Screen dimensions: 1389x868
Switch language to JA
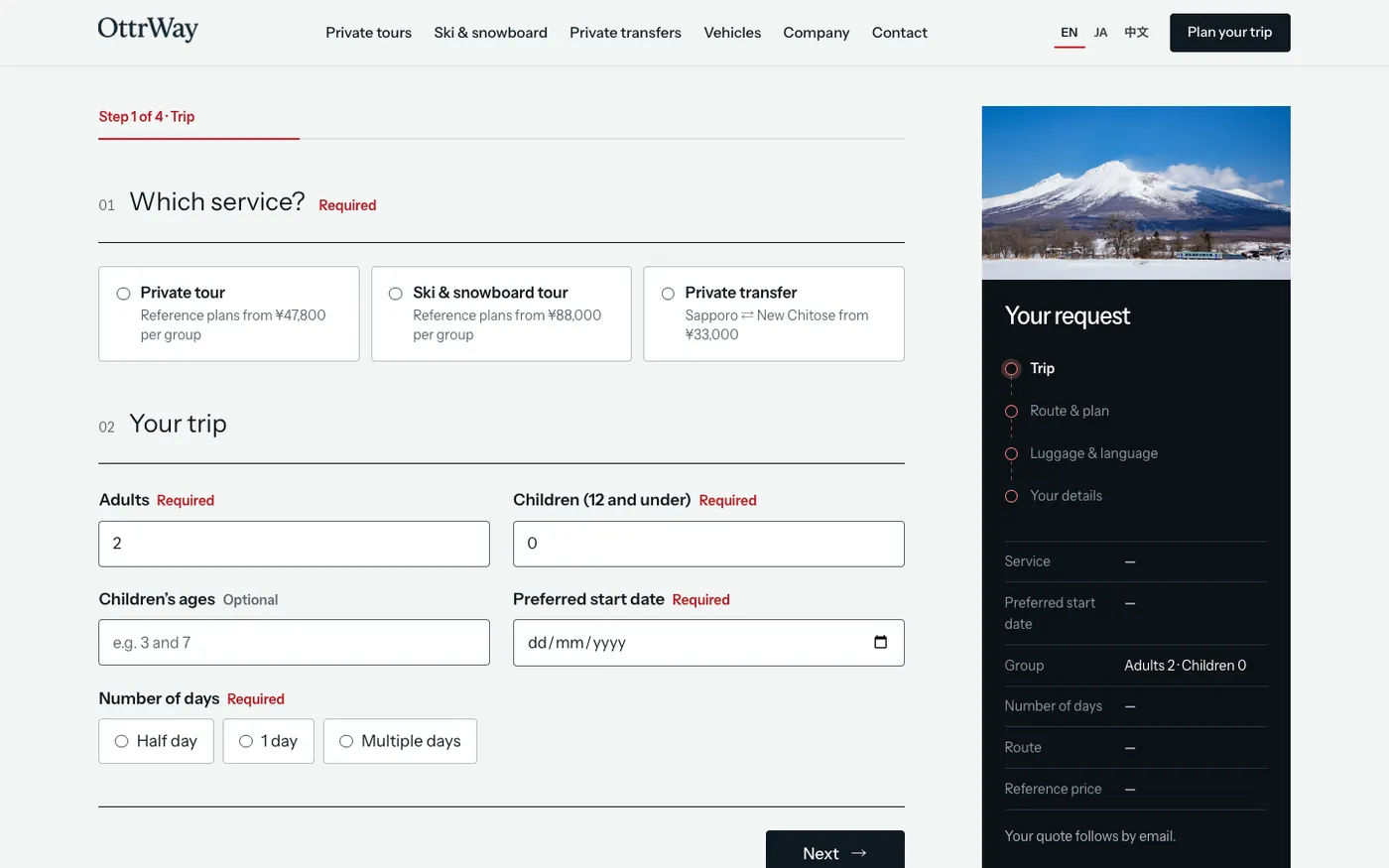click(x=1100, y=33)
